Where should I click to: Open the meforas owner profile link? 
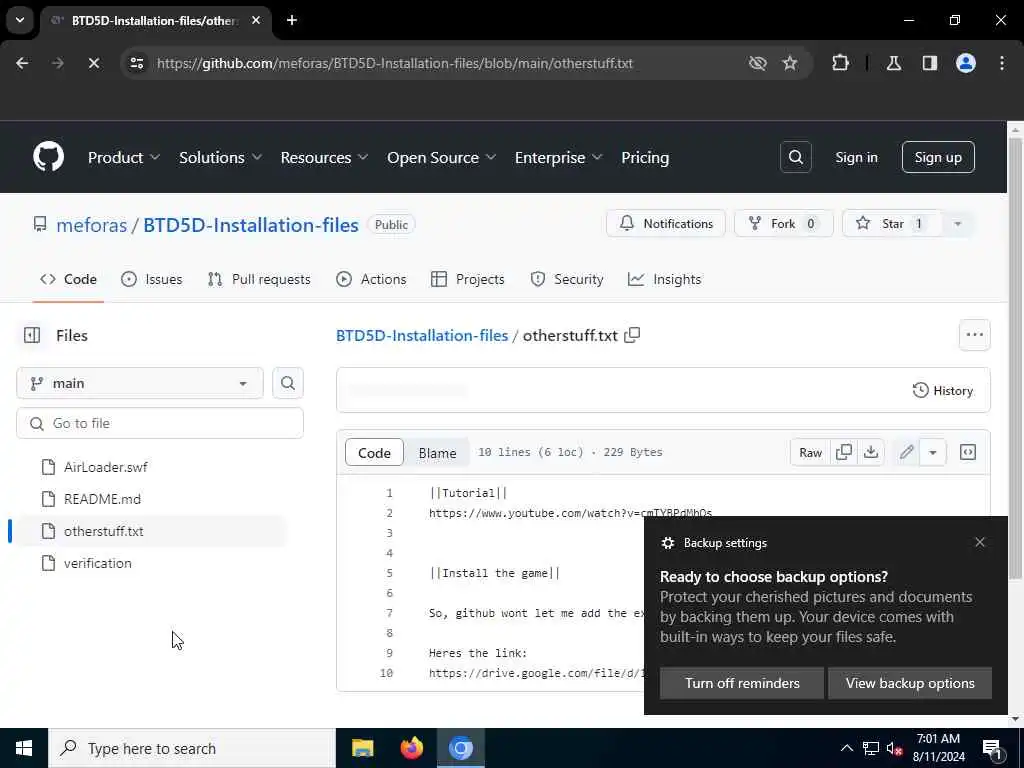point(91,225)
